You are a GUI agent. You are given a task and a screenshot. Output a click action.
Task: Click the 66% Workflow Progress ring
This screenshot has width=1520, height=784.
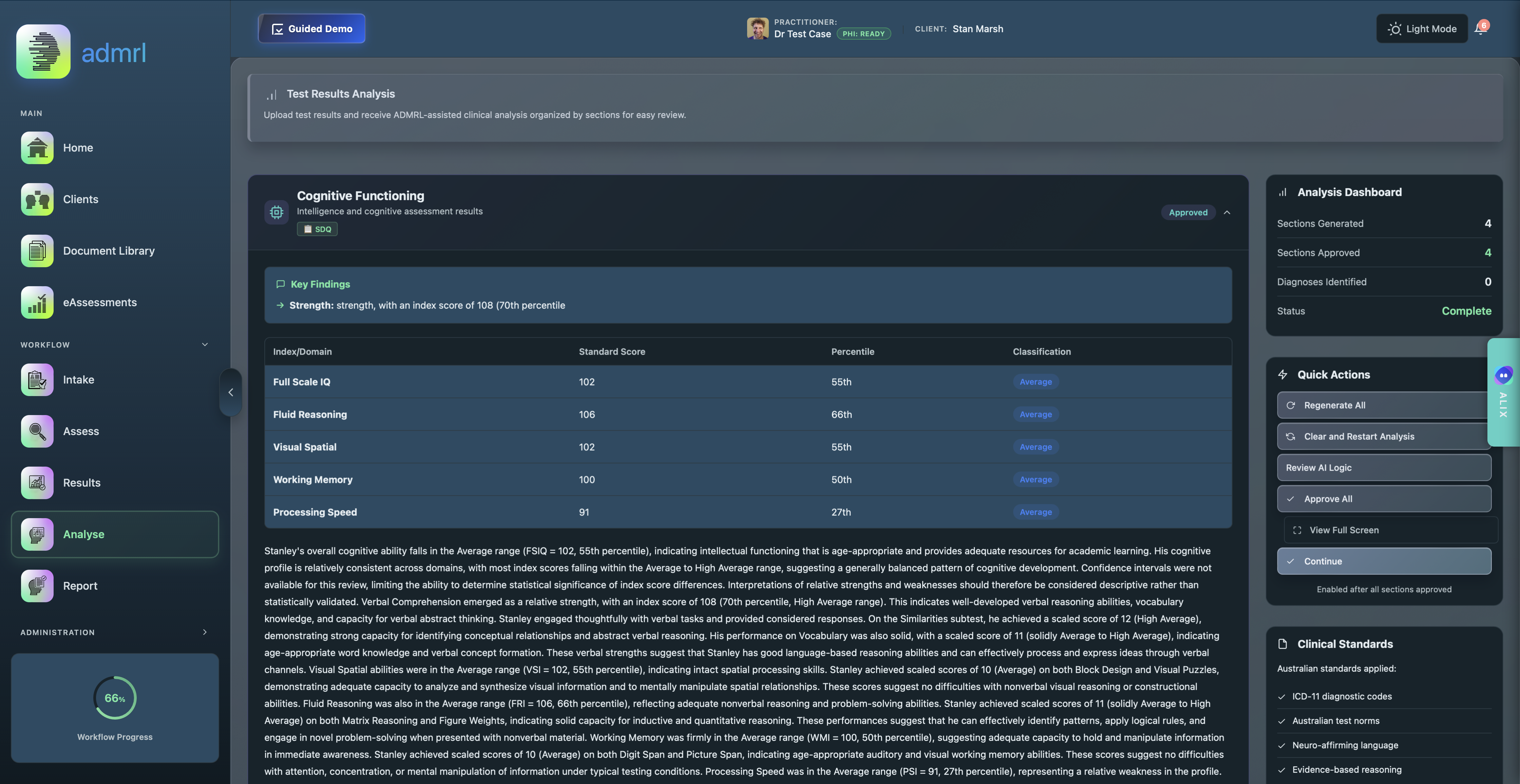click(114, 698)
